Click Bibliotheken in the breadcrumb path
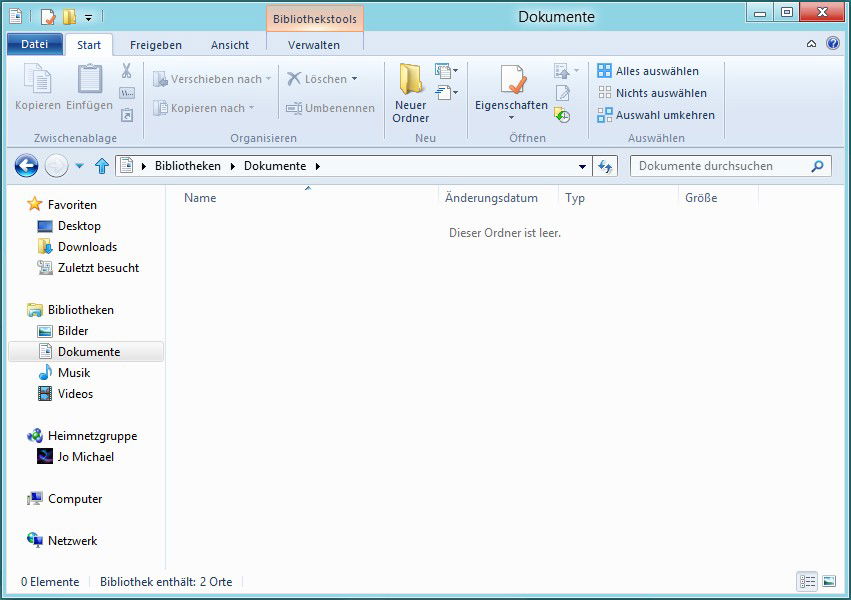Image resolution: width=851 pixels, height=600 pixels. point(188,166)
